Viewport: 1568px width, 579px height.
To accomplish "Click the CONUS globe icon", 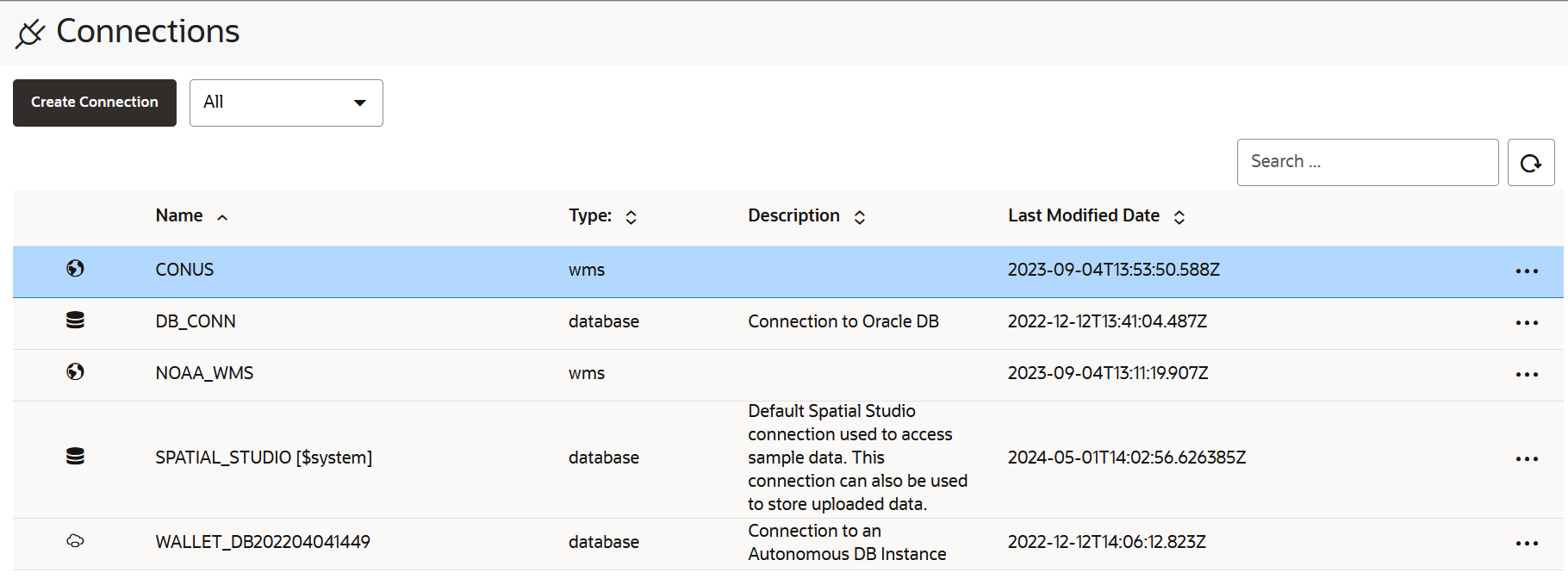I will [x=76, y=269].
